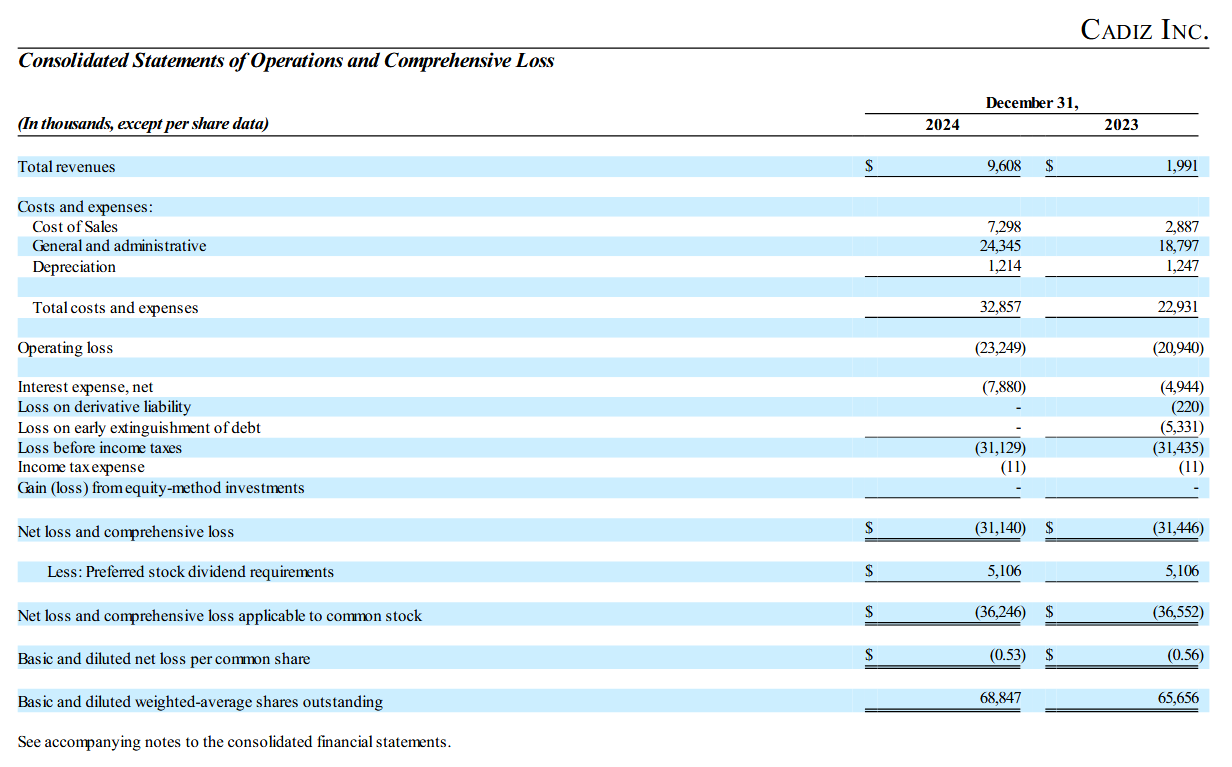Select weighted-average shares value 68,847
This screenshot has width=1232, height=767.
pyautogui.click(x=1001, y=697)
